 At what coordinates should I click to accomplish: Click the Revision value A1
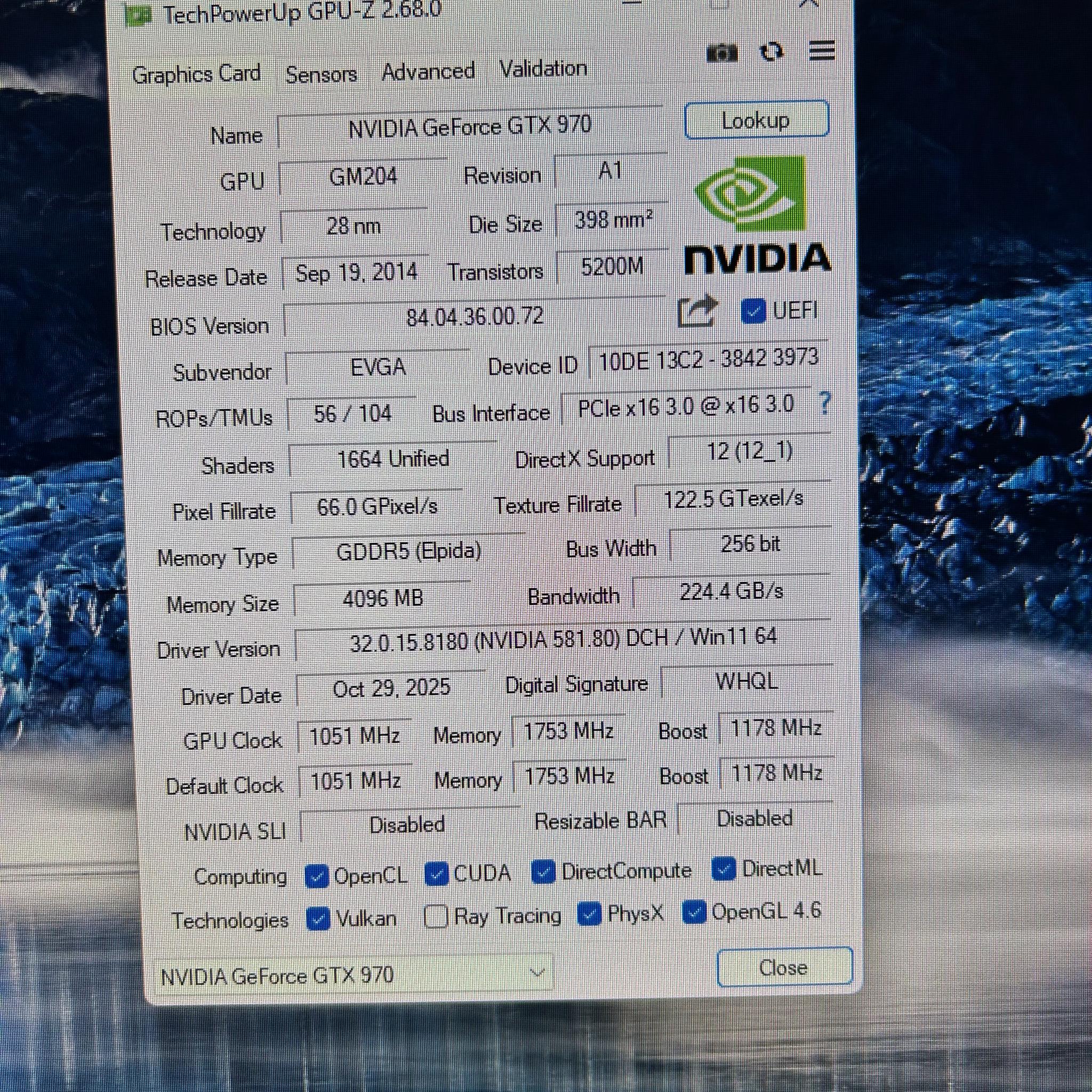tap(611, 171)
